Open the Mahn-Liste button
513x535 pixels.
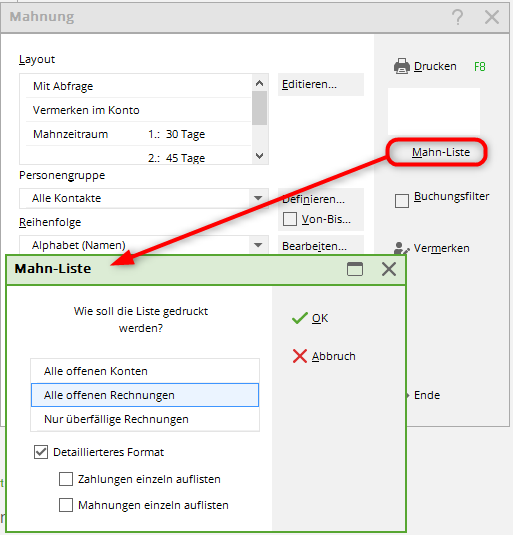[x=437, y=152]
